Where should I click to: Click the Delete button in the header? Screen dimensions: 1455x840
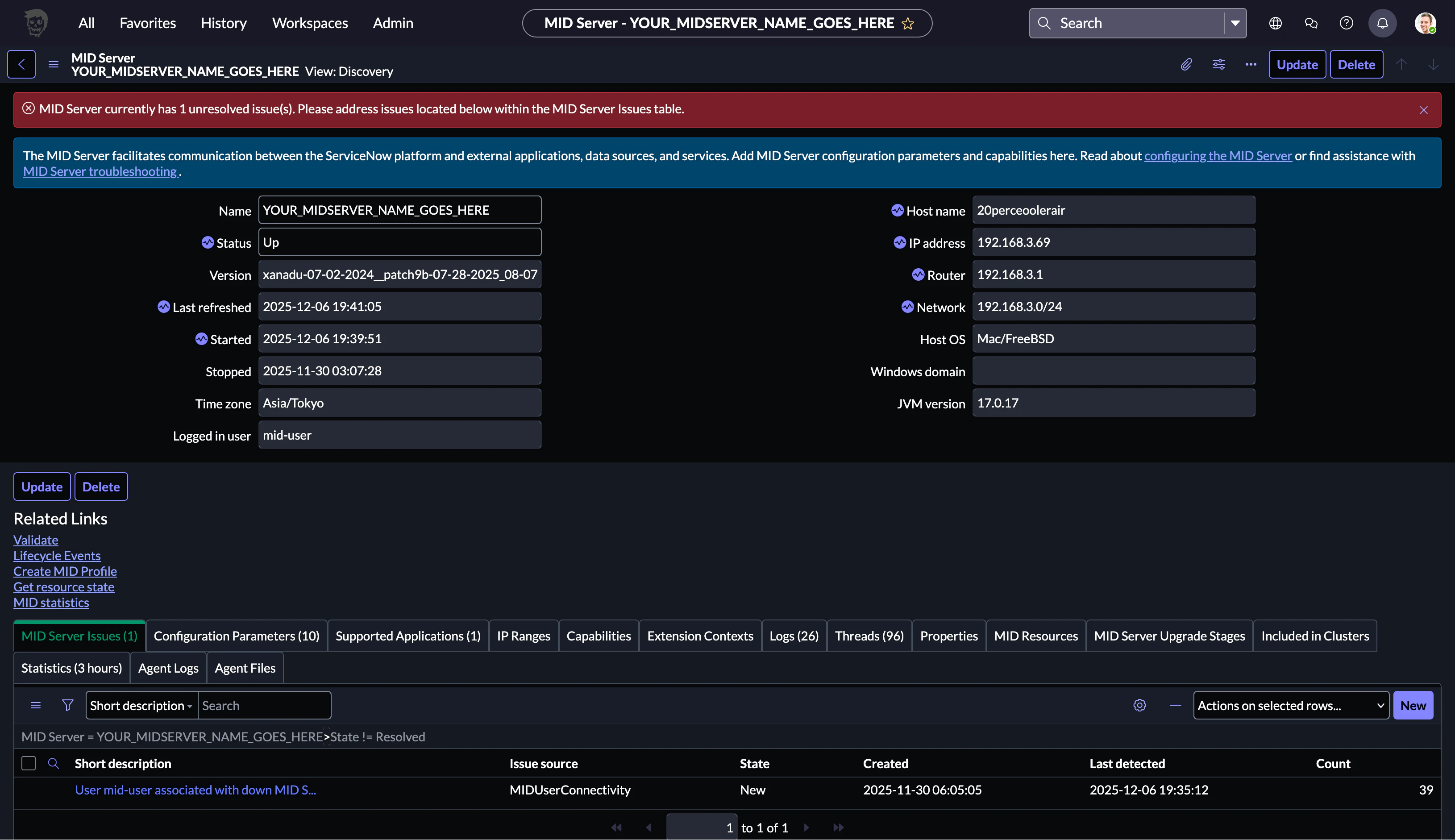click(1356, 64)
